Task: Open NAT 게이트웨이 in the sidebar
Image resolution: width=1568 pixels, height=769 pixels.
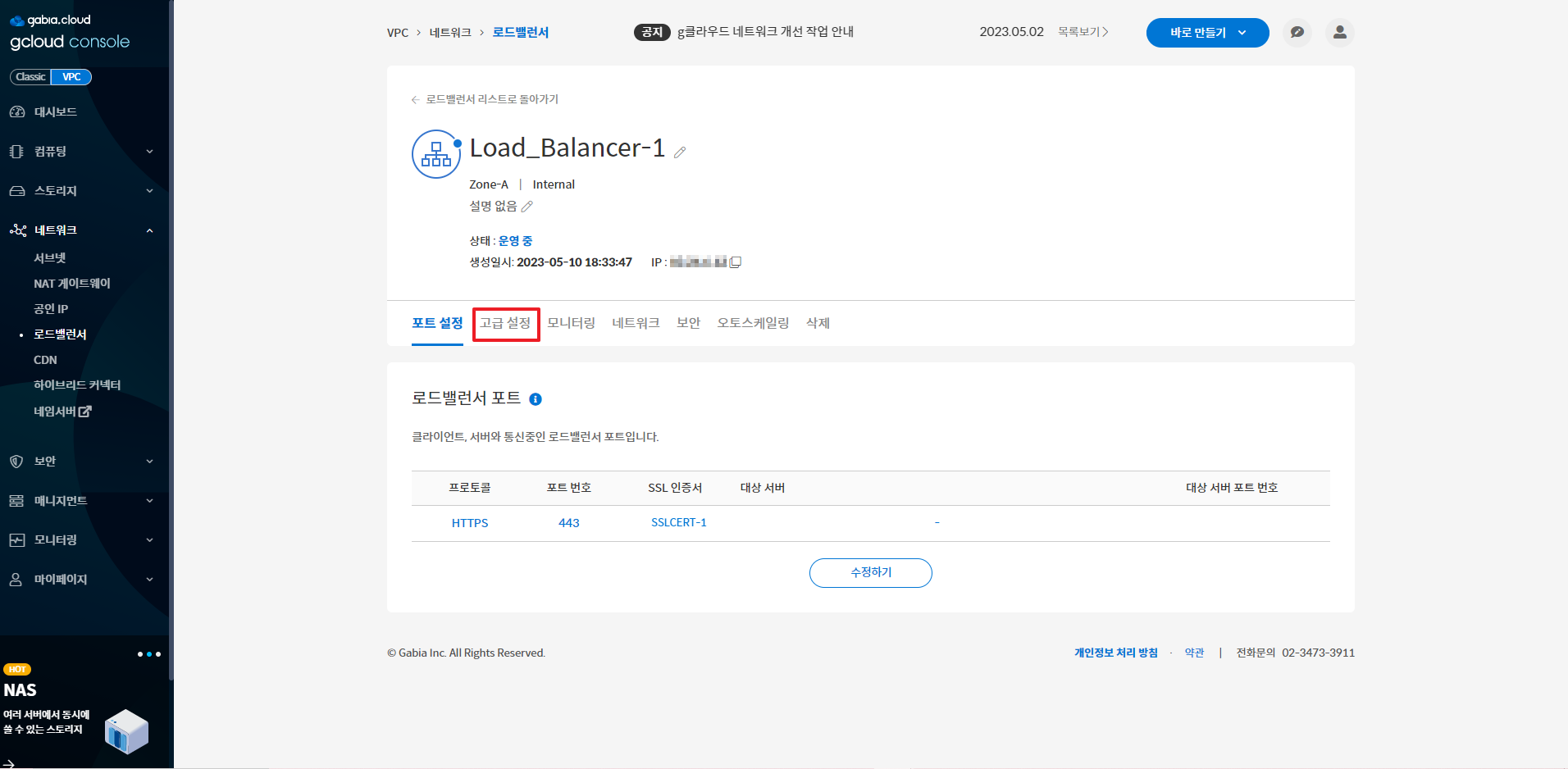Action: (x=72, y=284)
